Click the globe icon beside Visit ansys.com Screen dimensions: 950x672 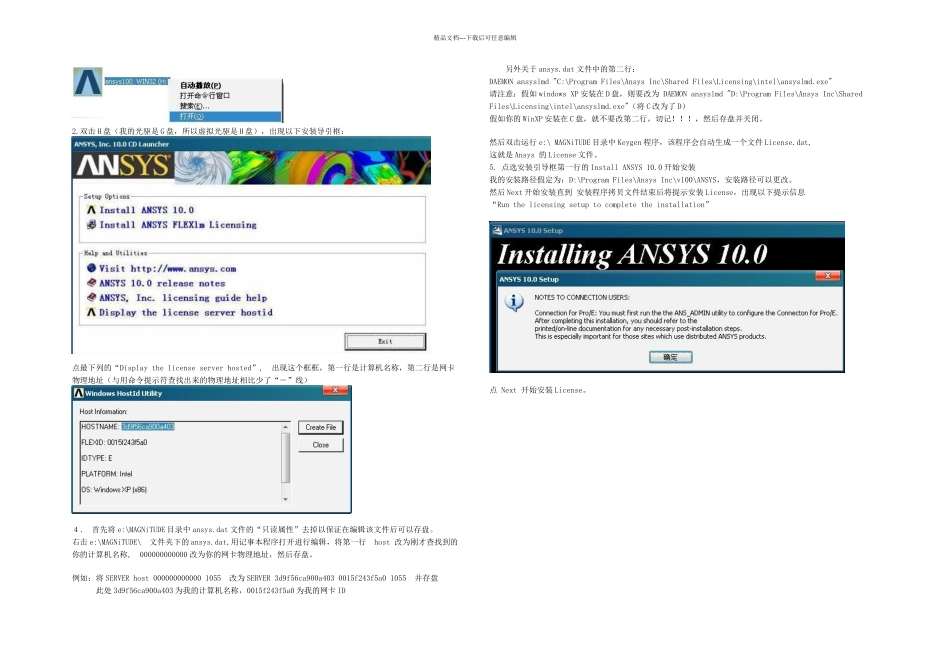[91, 268]
